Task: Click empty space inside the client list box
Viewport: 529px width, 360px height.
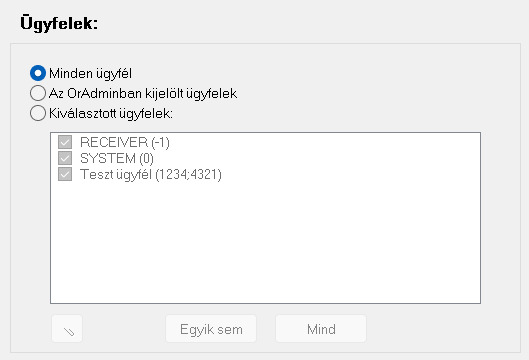Action: (266, 243)
